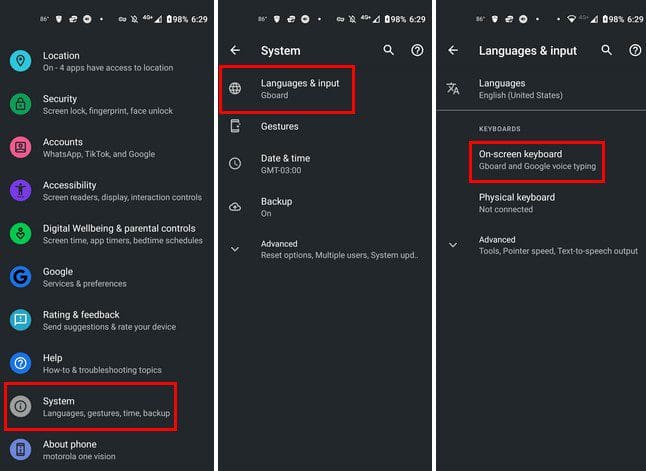The image size is (646, 471).
Task: Tap the help icon on System screen
Action: pos(417,50)
